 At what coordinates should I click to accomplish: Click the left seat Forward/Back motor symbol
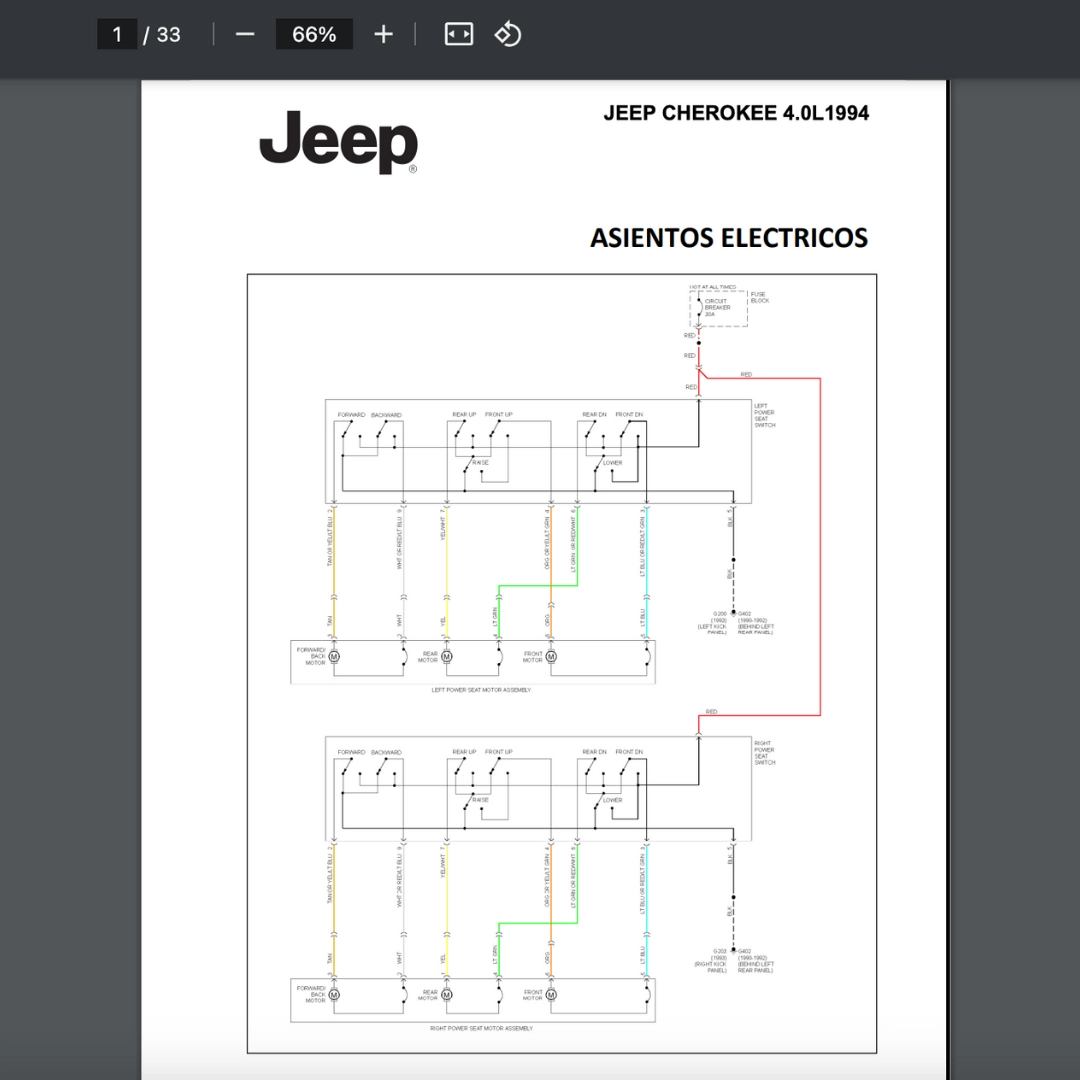tap(334, 657)
